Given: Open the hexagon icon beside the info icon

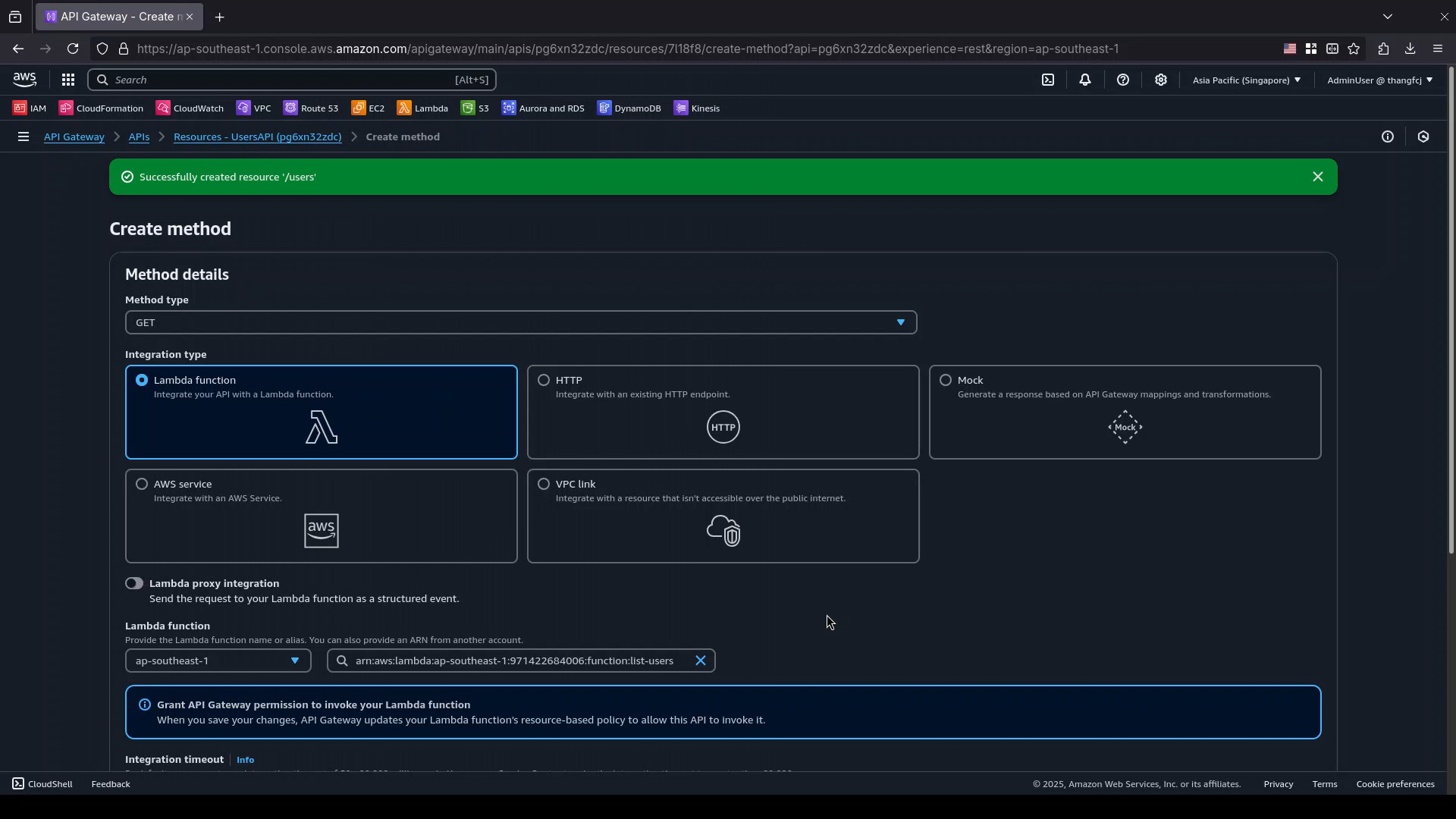Looking at the screenshot, I should point(1423,137).
